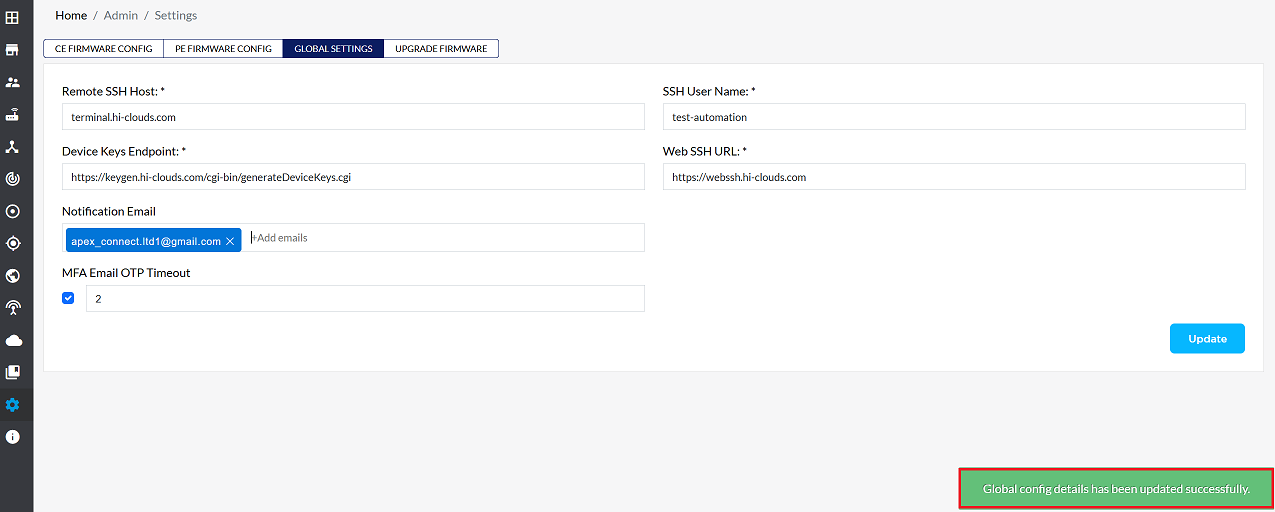This screenshot has width=1275, height=512.
Task: Click the settings gear icon in sidebar
Action: click(13, 405)
